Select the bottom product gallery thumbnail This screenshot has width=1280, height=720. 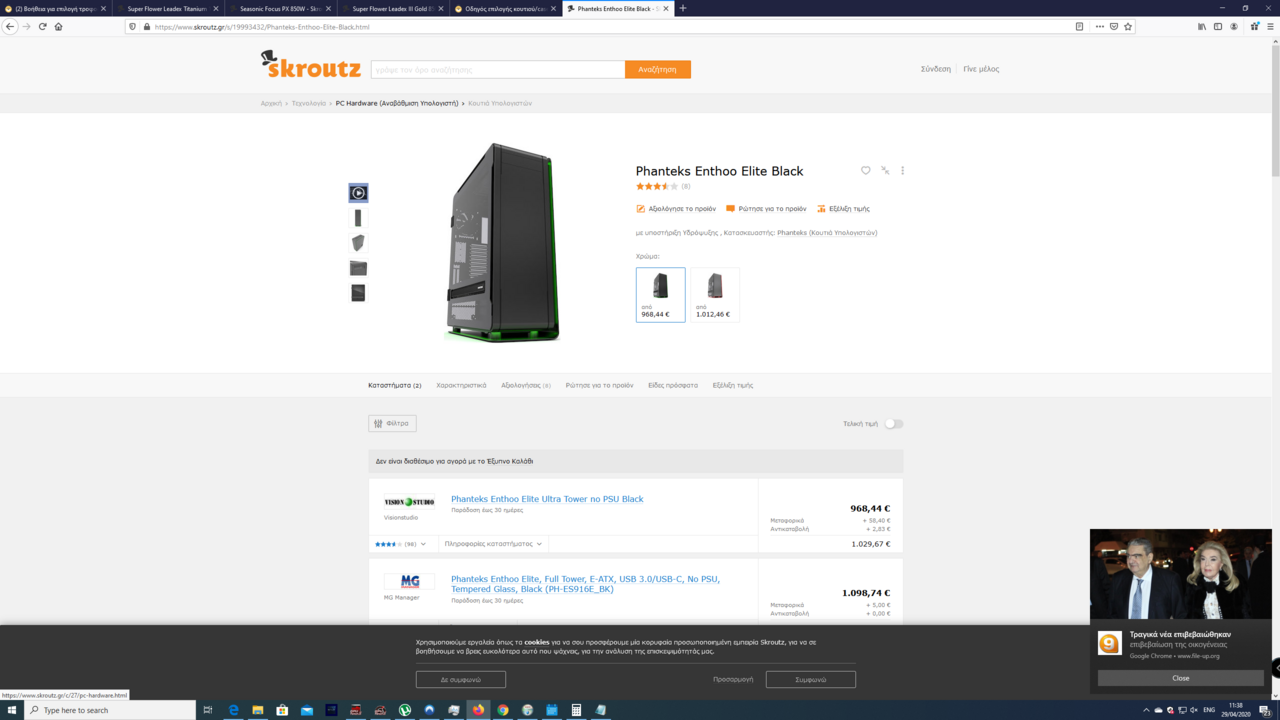coord(358,293)
